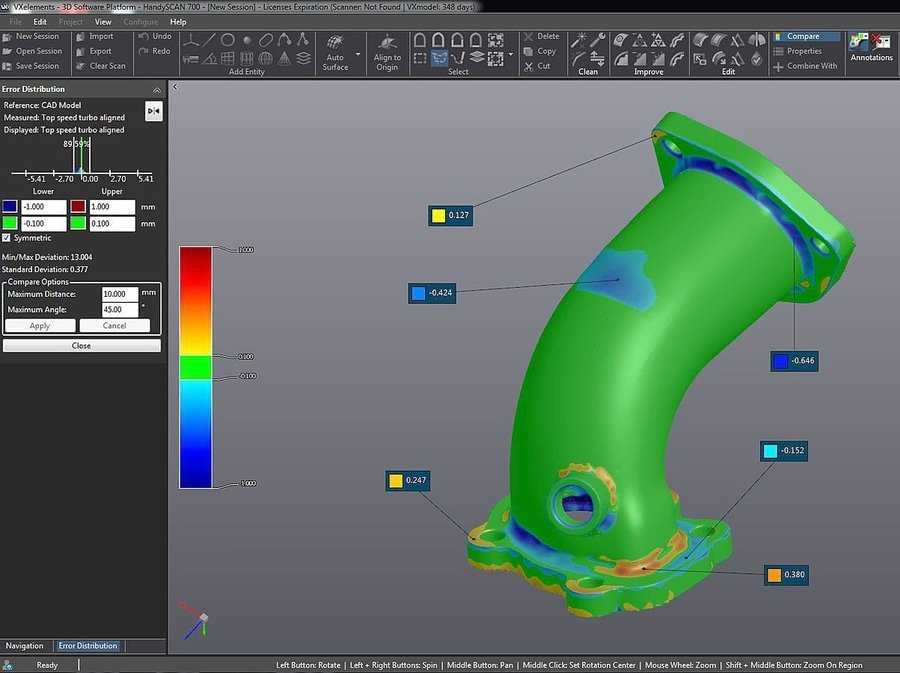Click the Clear Scan icon

(81, 66)
